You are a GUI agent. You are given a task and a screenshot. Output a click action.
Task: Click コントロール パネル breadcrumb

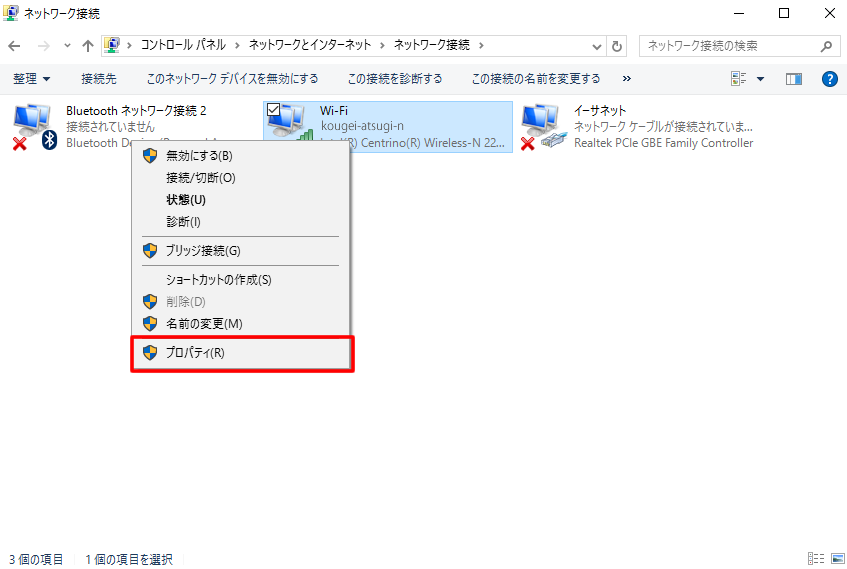184,45
